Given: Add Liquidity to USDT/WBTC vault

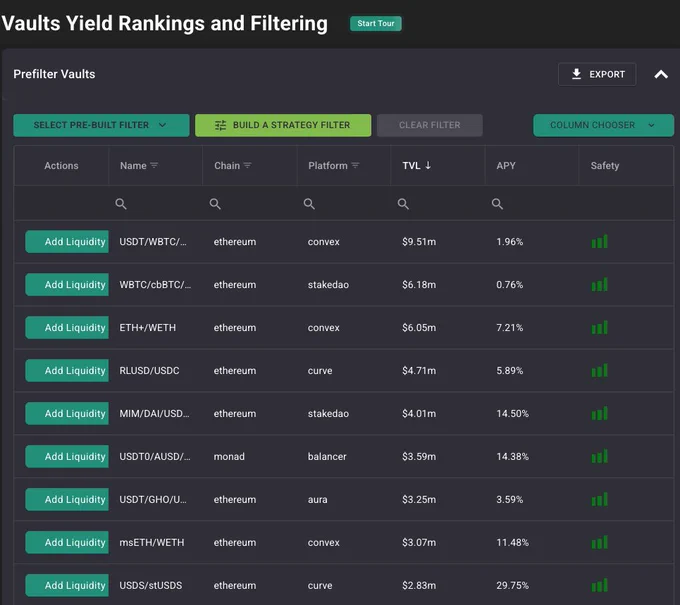Looking at the screenshot, I should 67,242.
